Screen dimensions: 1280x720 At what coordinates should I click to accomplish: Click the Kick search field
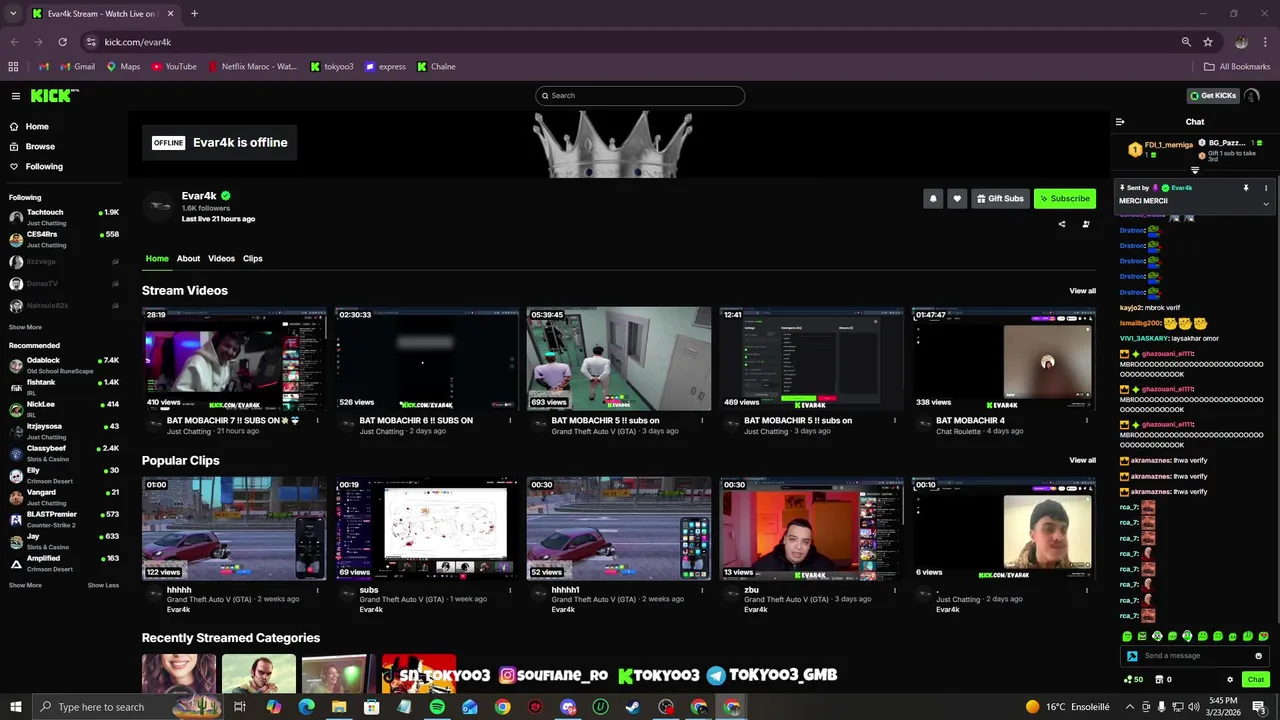point(640,96)
